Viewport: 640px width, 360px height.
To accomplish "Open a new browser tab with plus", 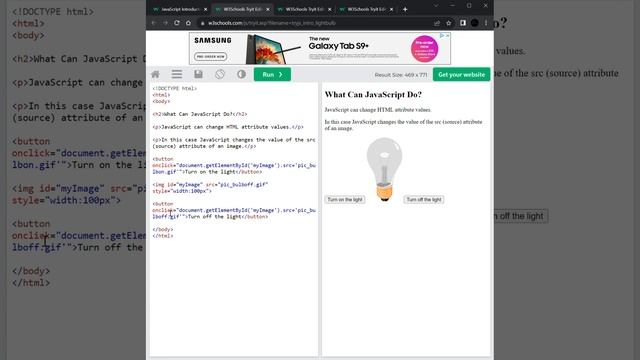I will [x=405, y=9].
